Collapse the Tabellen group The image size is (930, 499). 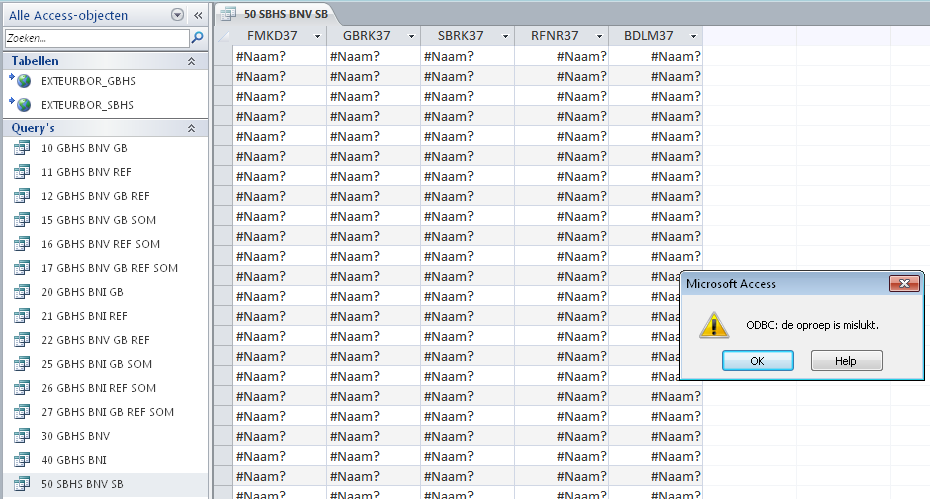pos(192,61)
